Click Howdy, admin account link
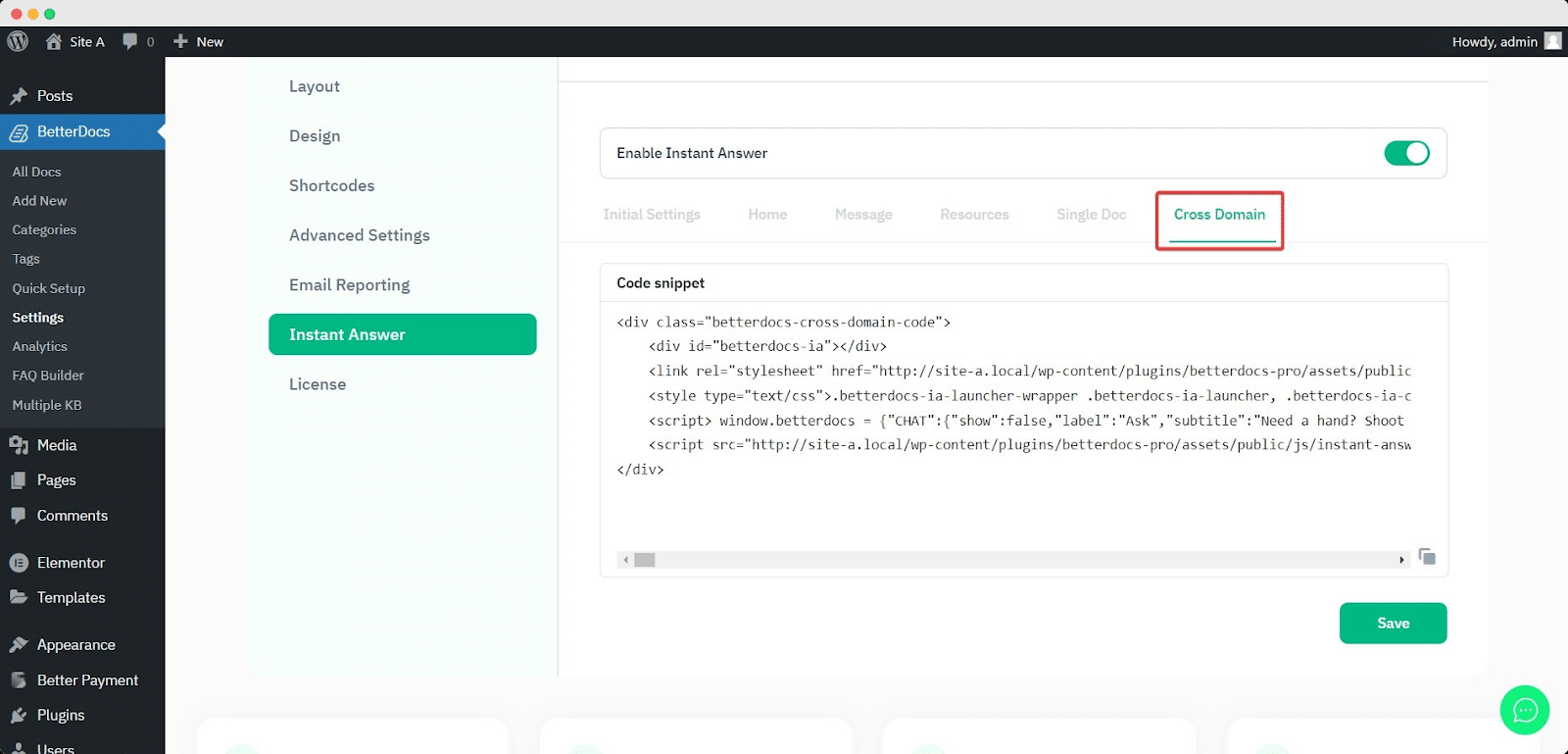Screen dimensions: 1568x754 point(1494,41)
